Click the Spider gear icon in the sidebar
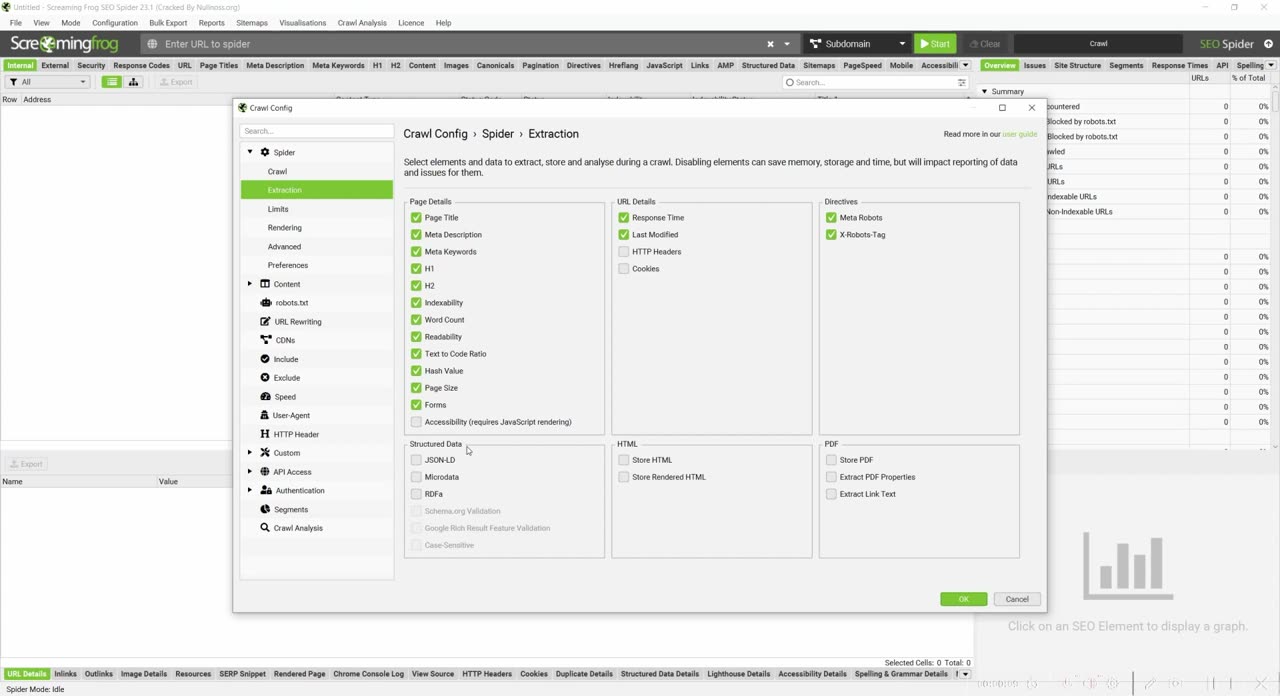1280x696 pixels. point(265,152)
